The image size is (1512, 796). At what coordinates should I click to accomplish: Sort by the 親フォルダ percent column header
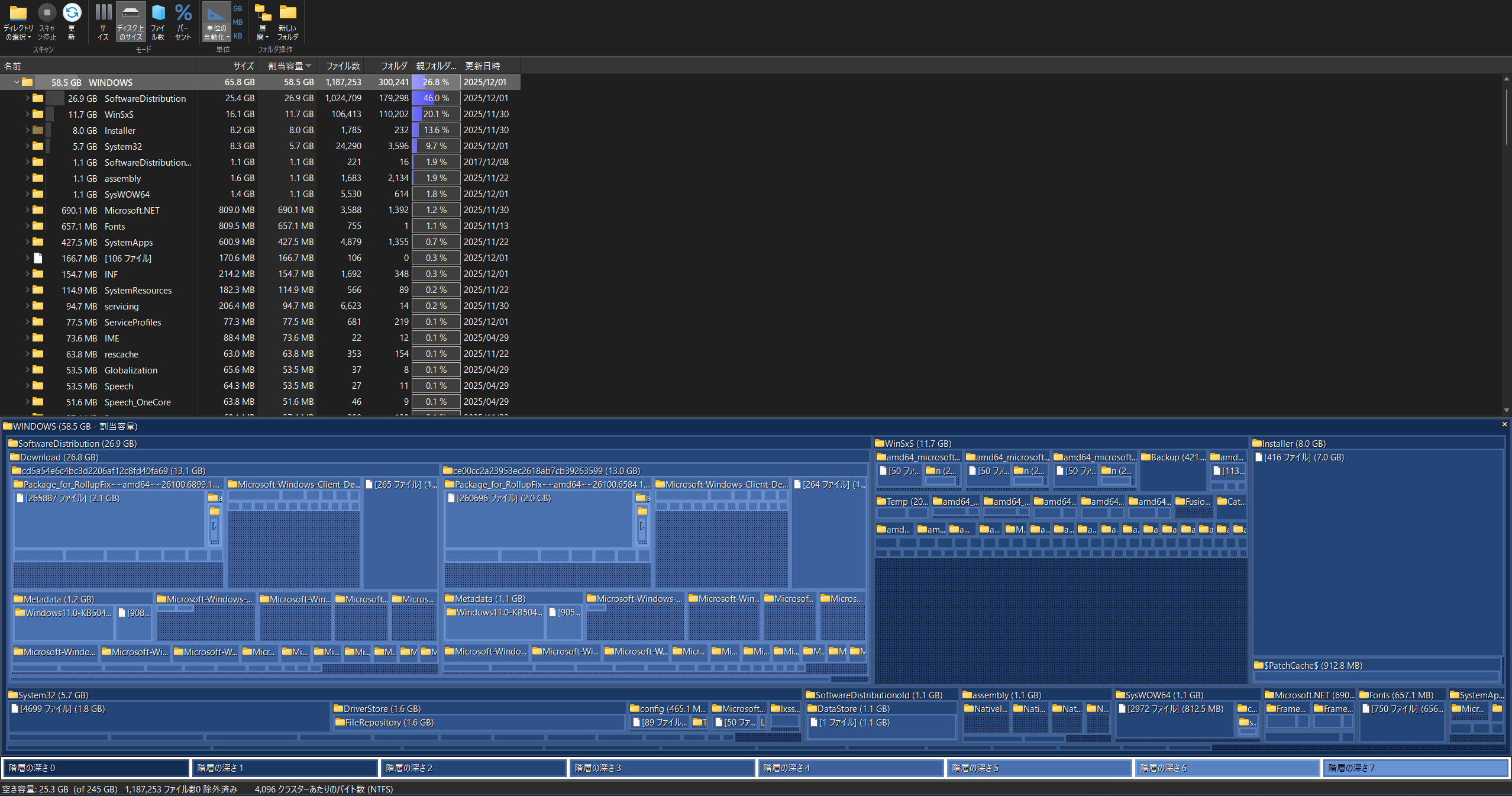tap(436, 66)
